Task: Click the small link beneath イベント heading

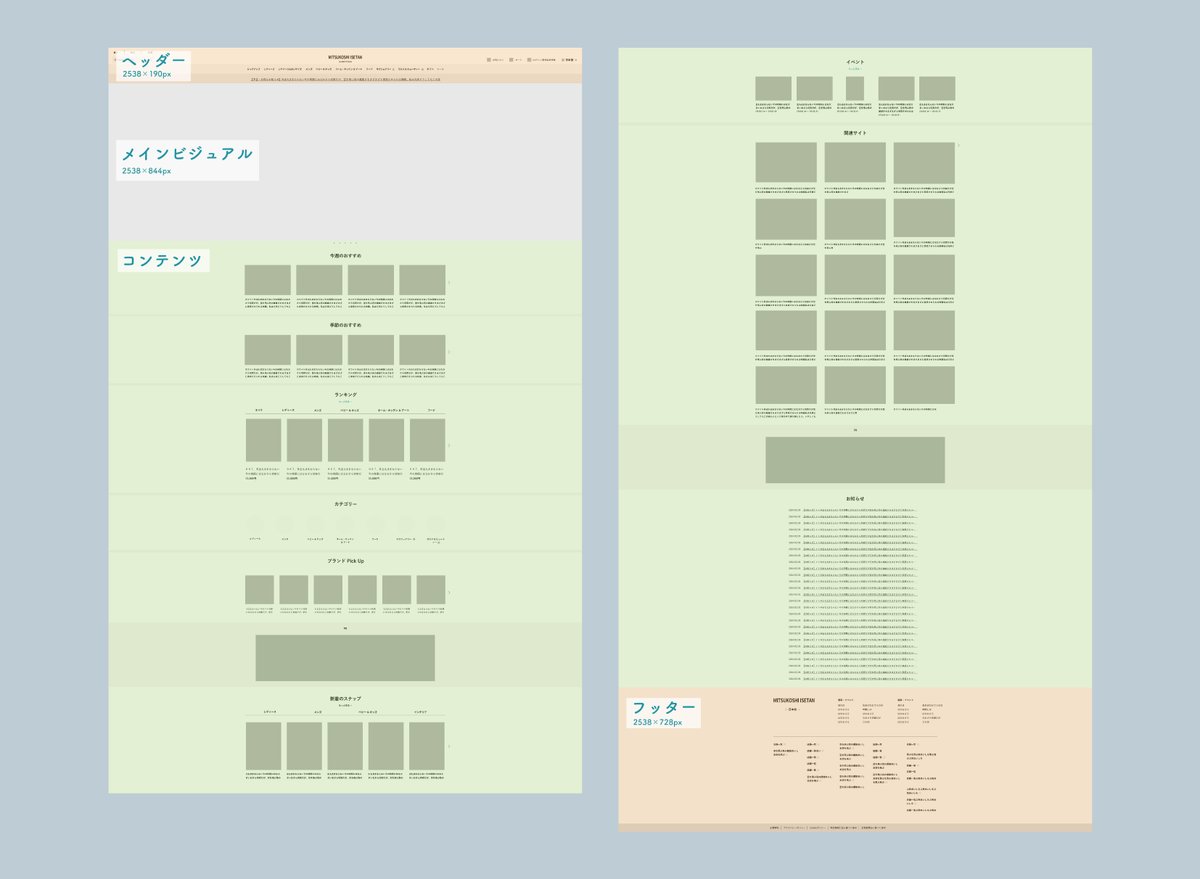Action: (x=855, y=69)
